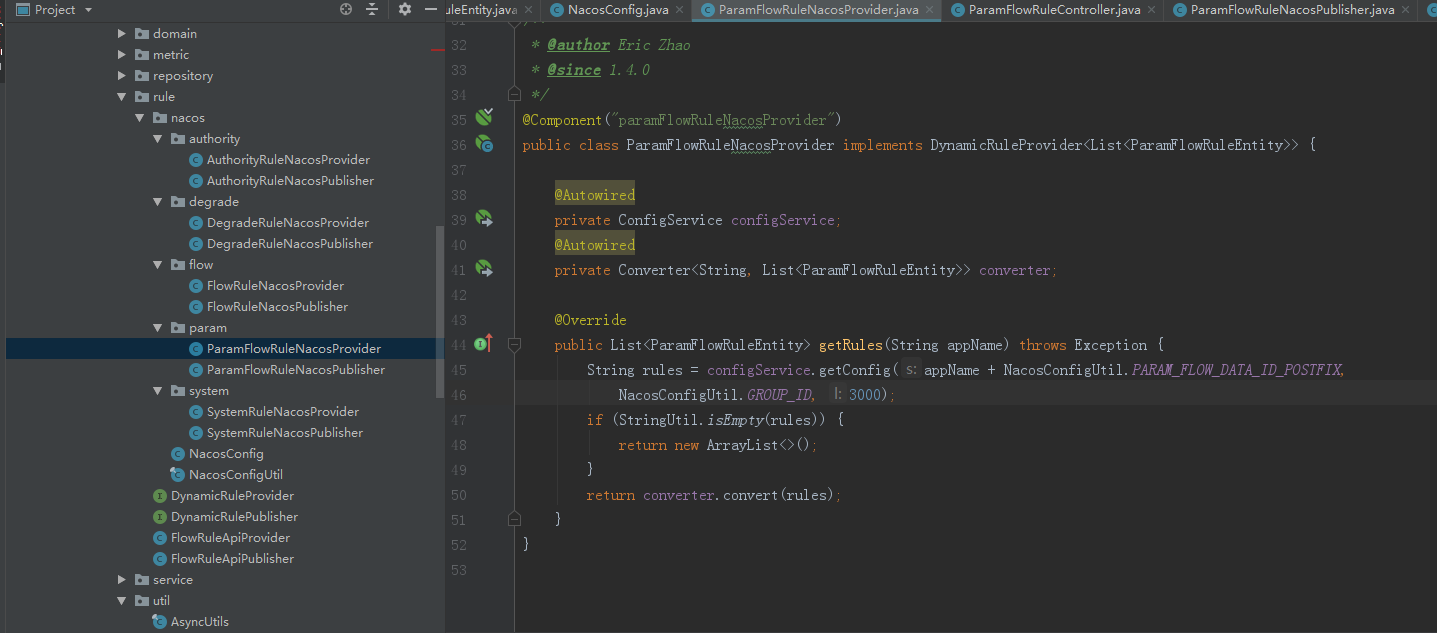Screen dimensions: 1437x633
Task: Collapse the flow folder
Action: 158,265
